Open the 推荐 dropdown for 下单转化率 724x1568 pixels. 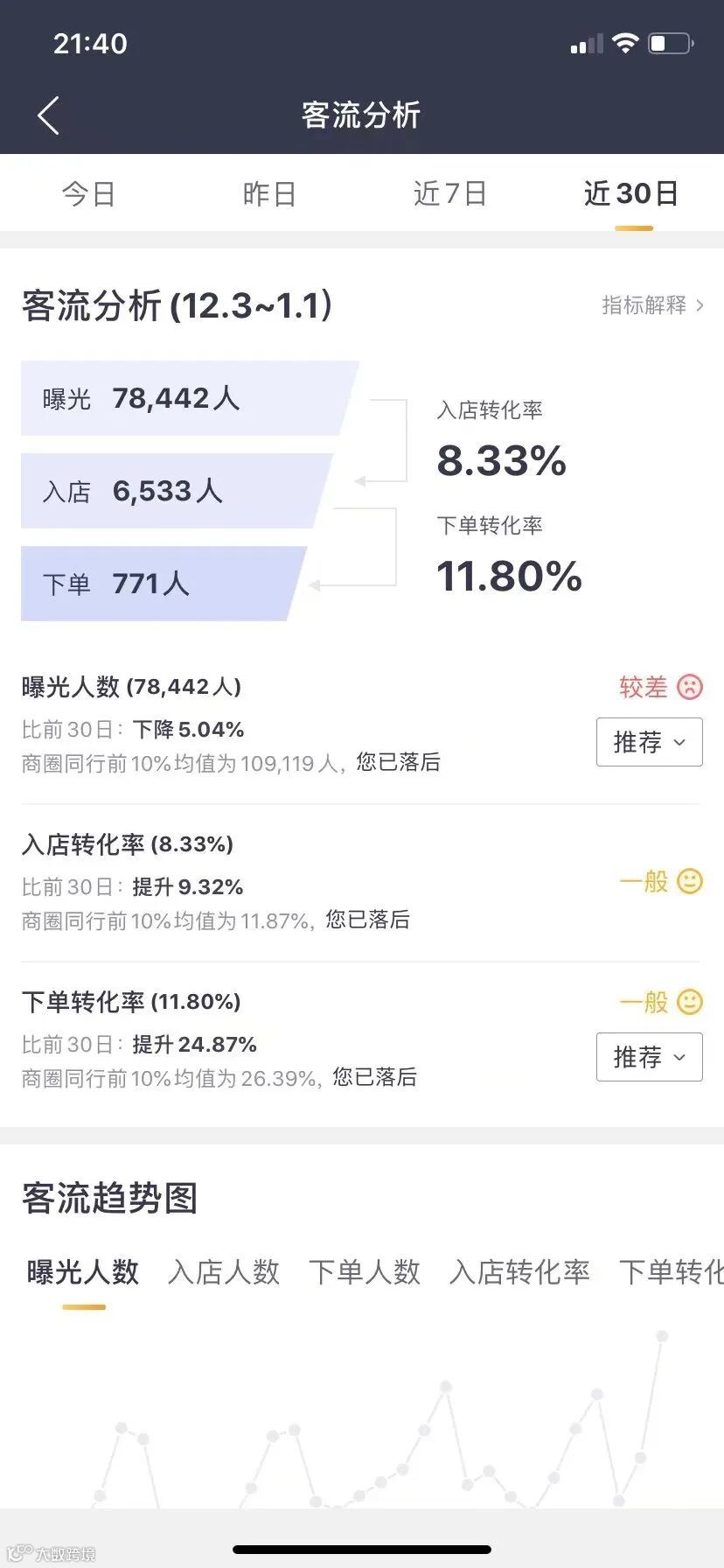pos(650,1057)
